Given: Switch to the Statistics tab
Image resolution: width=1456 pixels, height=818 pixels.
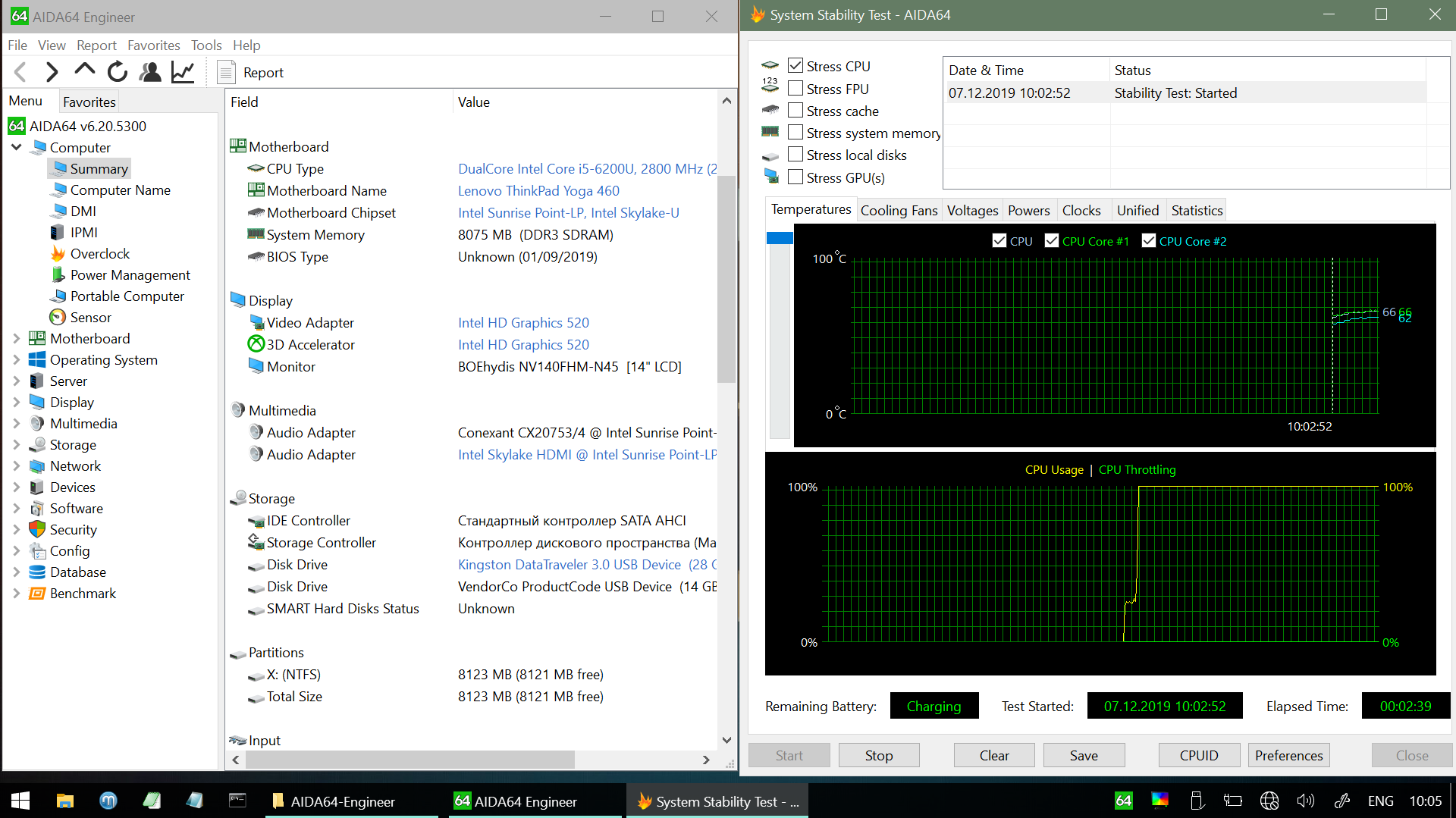Looking at the screenshot, I should pyautogui.click(x=1197, y=211).
